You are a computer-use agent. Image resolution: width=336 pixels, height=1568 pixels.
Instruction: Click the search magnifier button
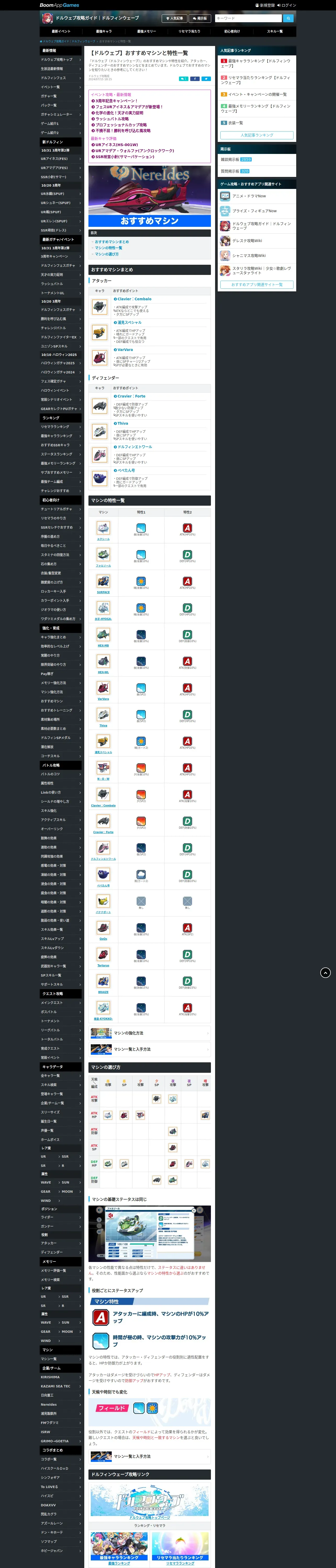point(288,18)
